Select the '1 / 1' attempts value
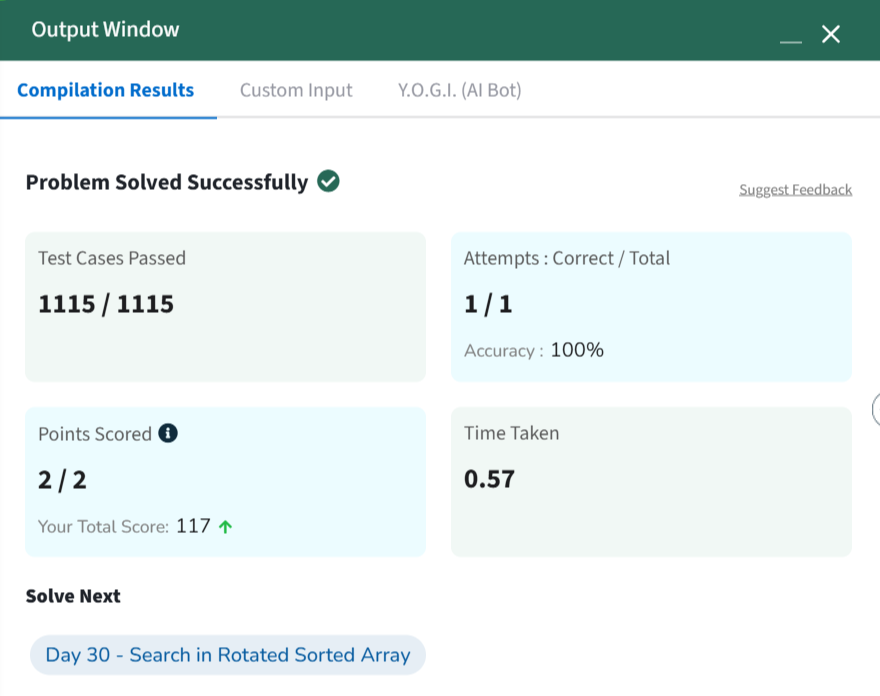 point(488,304)
